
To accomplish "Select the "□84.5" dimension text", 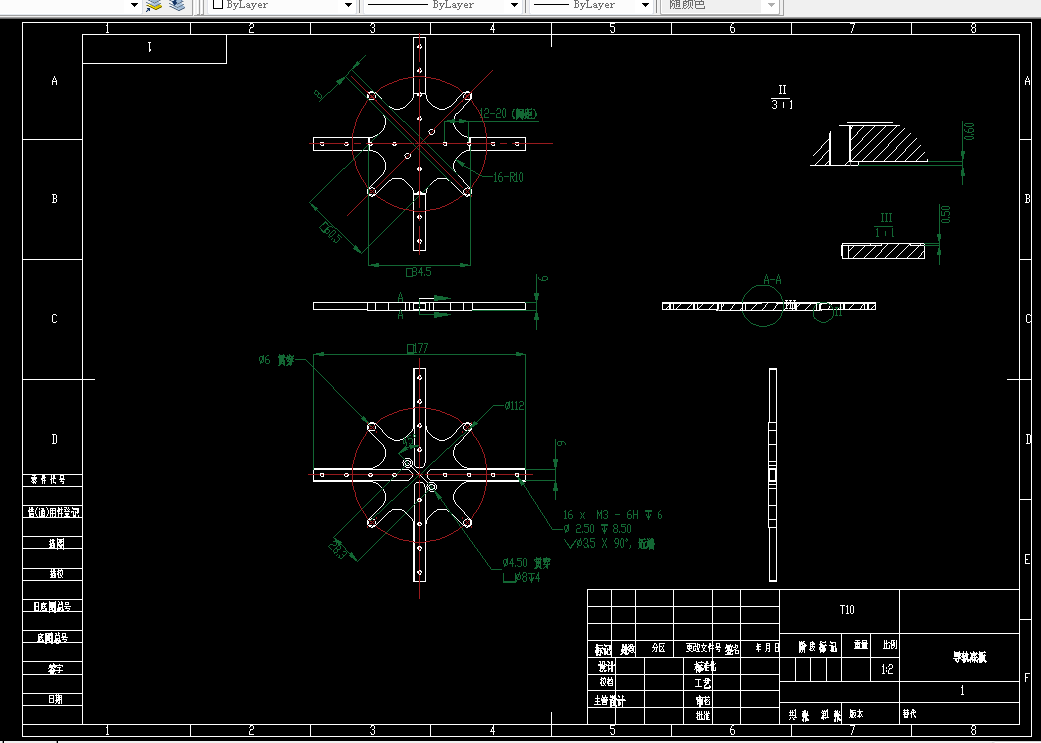I will [418, 272].
